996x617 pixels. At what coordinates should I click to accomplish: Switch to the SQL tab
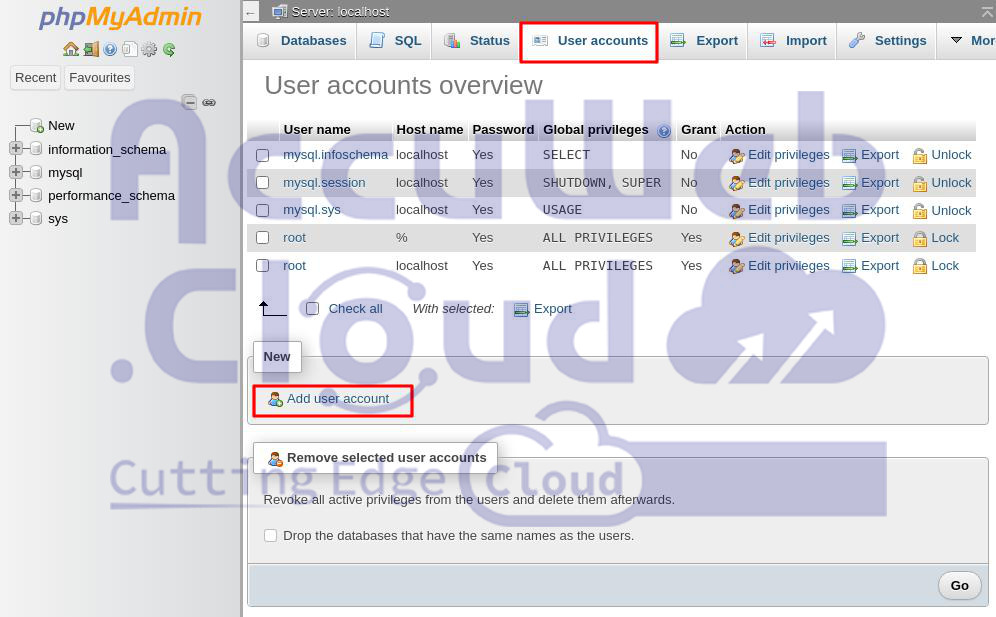point(394,41)
